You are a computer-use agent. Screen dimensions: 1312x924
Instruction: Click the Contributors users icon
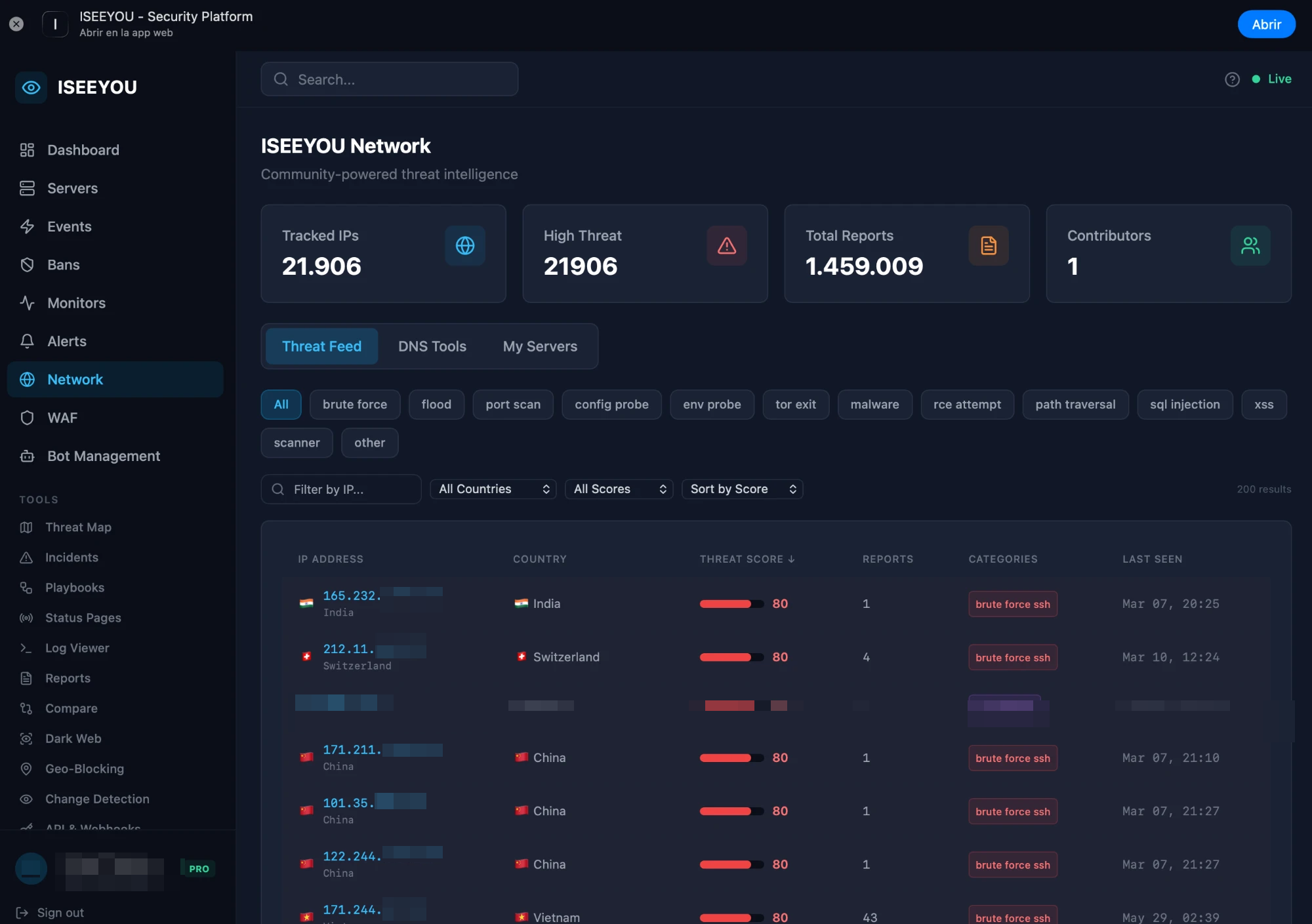[1250, 245]
